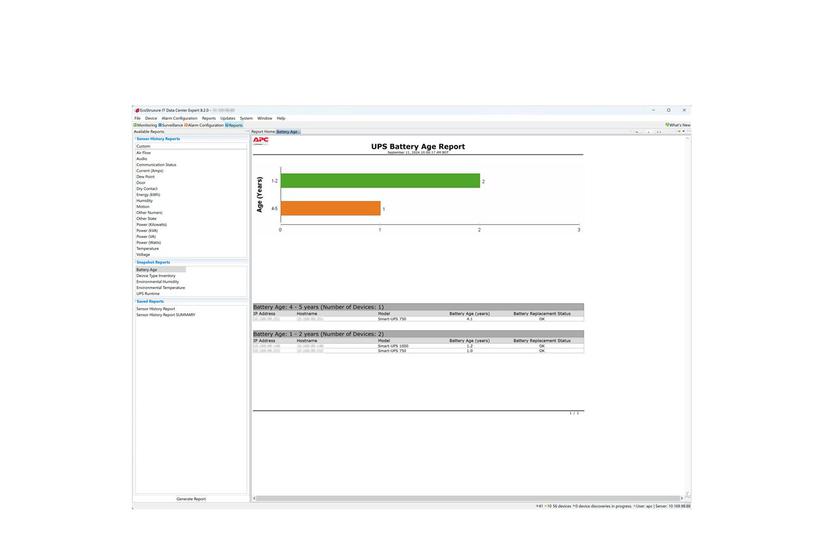Select the Environmental Temperature report
The height and width of the screenshot is (550, 825).
(x=160, y=288)
